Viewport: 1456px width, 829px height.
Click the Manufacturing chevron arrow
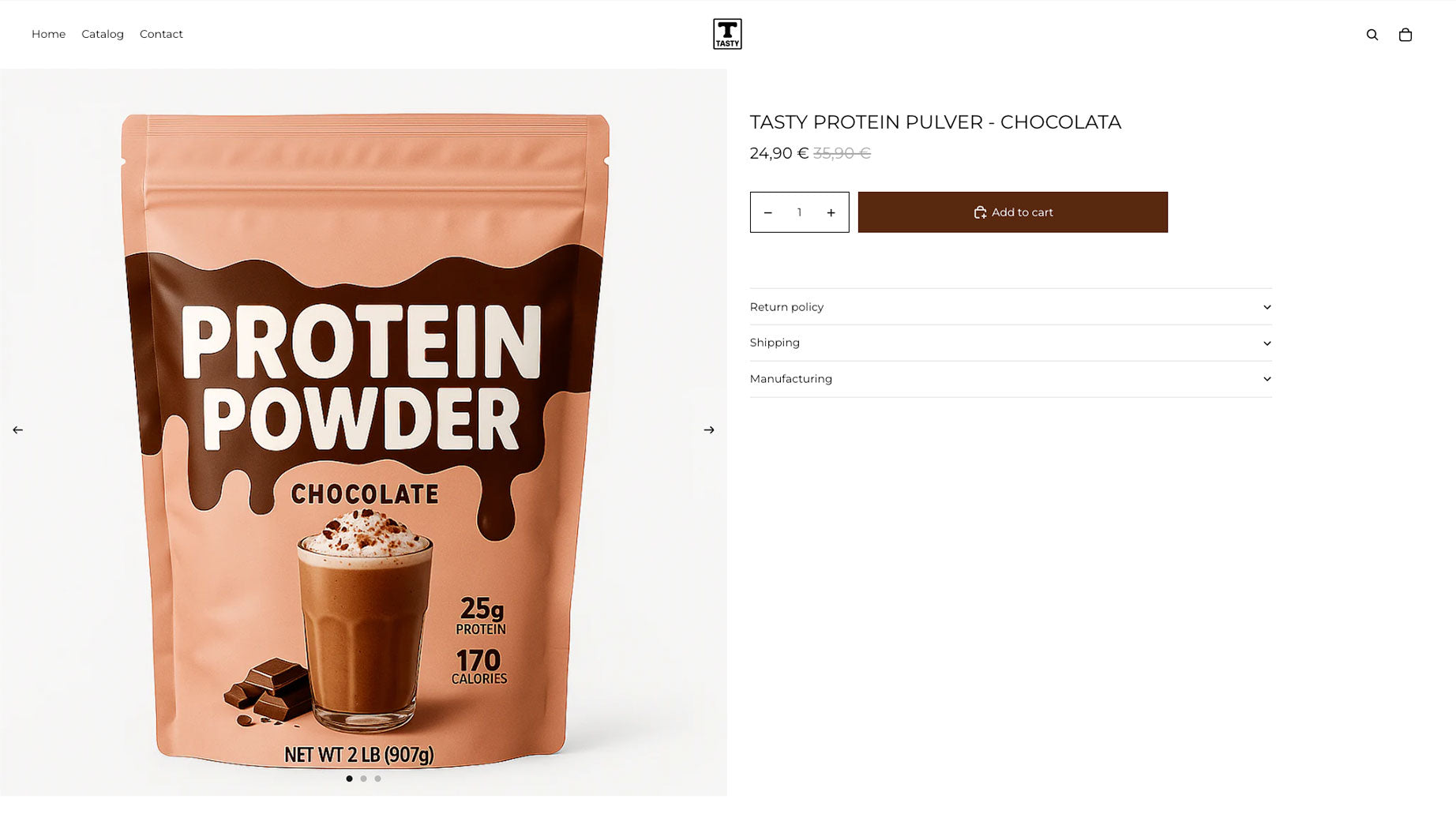[1266, 379]
